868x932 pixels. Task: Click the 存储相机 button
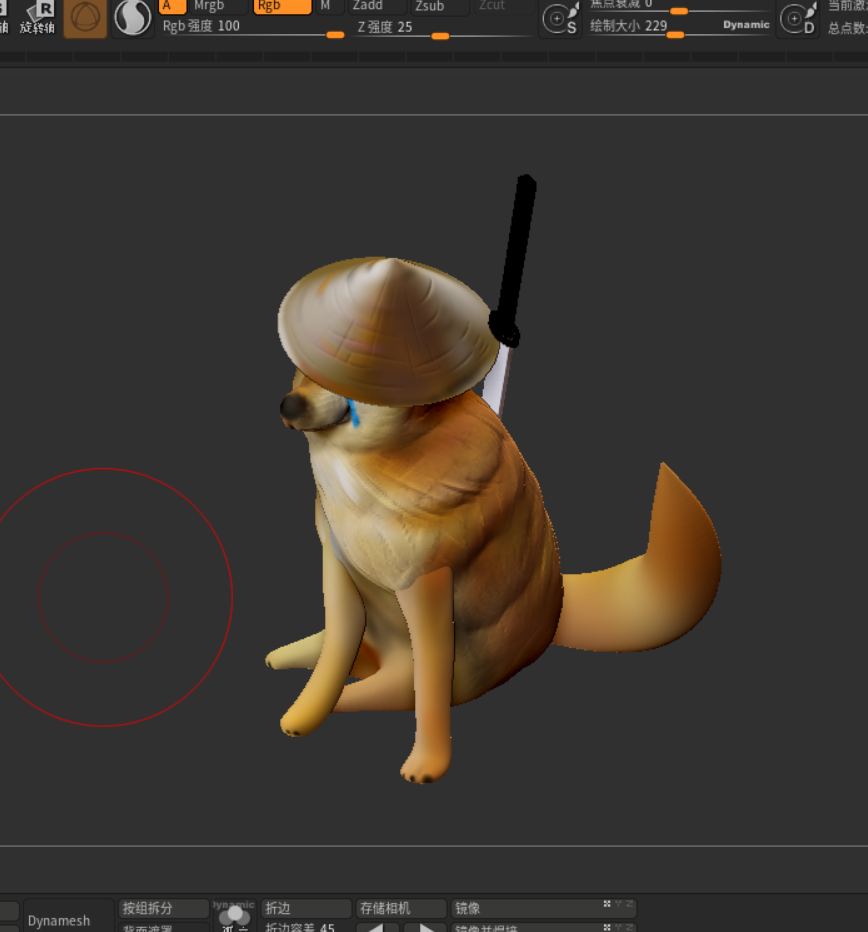pyautogui.click(x=400, y=908)
